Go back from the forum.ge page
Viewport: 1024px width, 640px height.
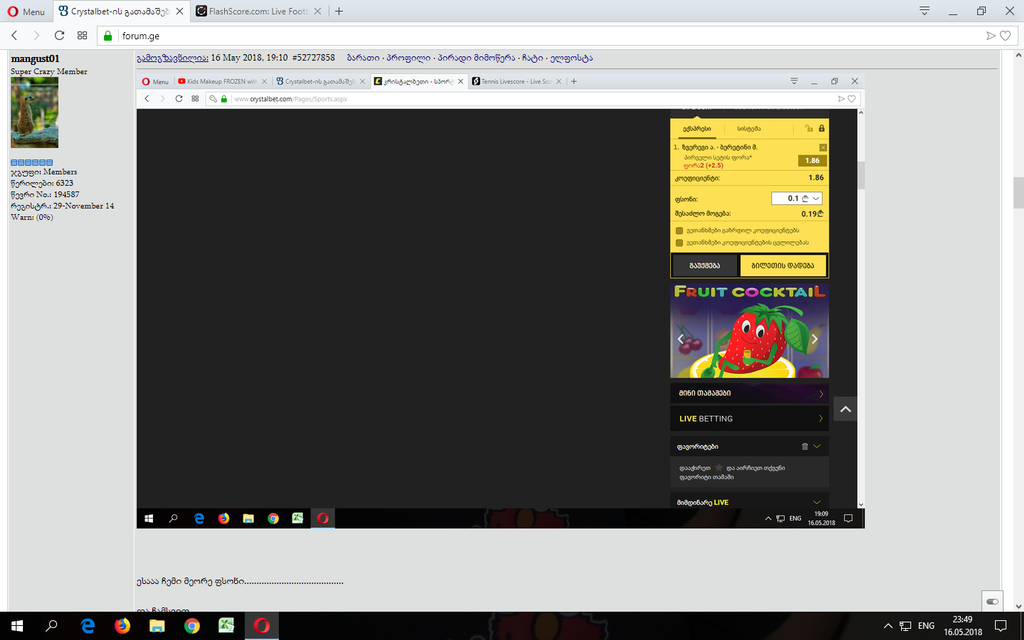(x=14, y=36)
